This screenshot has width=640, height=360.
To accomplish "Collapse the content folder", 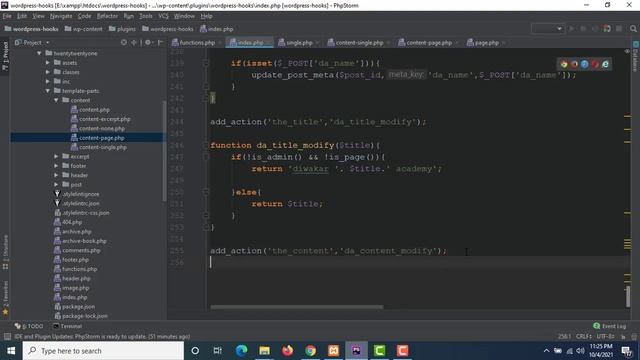I will 56,100.
